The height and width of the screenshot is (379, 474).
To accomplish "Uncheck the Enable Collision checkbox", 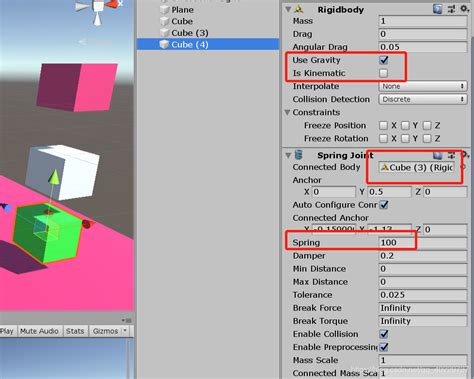I will point(384,334).
